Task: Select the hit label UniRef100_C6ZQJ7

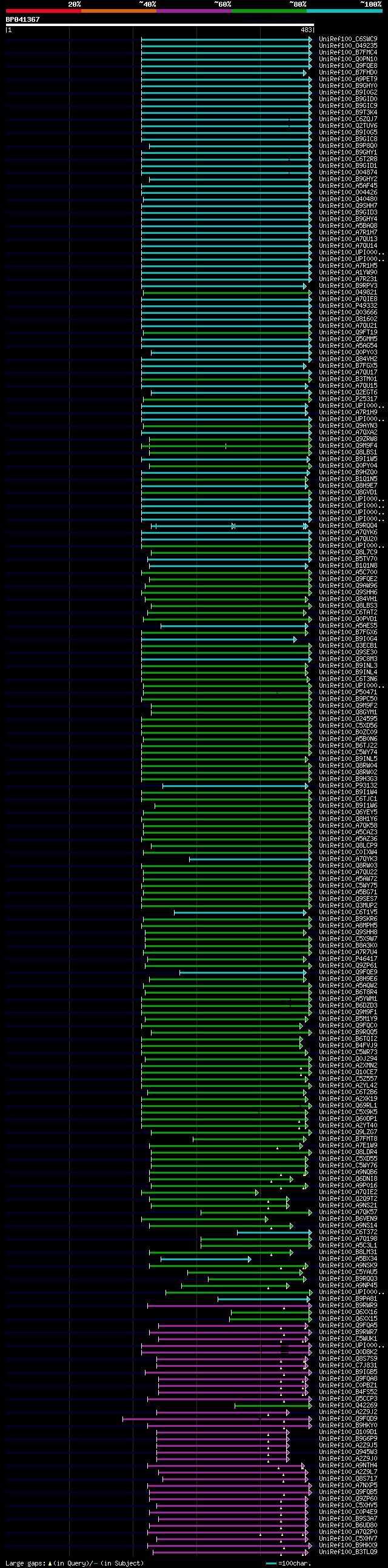Action: point(348,119)
